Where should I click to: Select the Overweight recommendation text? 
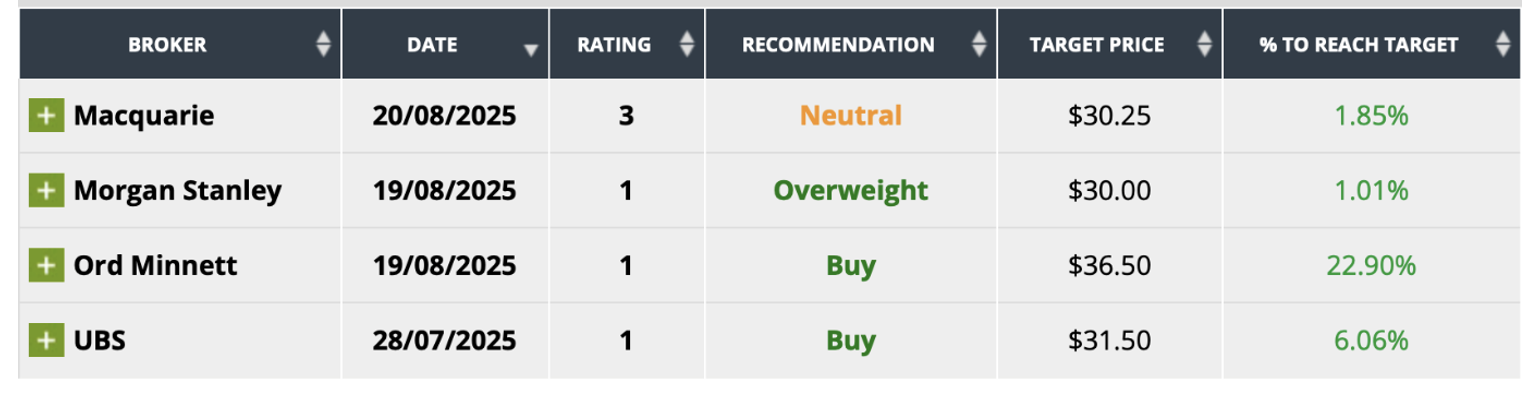[x=851, y=190]
